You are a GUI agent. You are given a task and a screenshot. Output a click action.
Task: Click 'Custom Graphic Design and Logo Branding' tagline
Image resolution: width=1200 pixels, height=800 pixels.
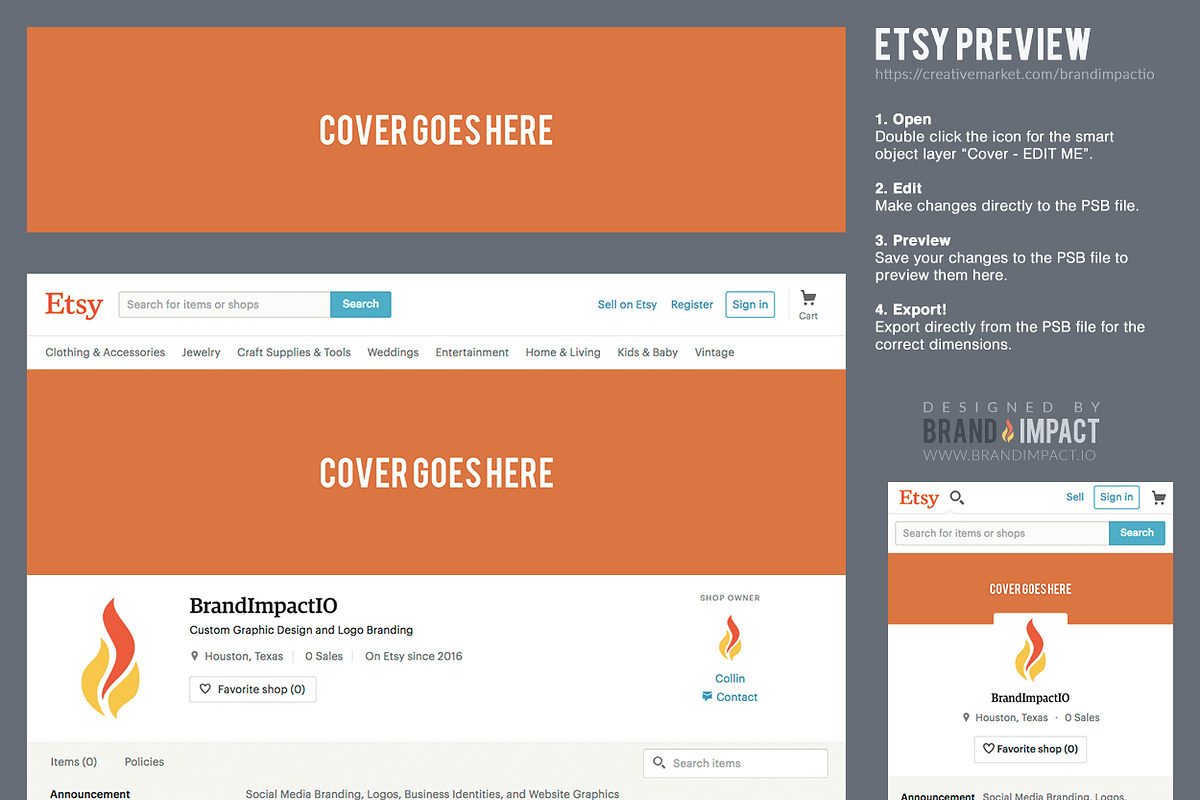[301, 630]
